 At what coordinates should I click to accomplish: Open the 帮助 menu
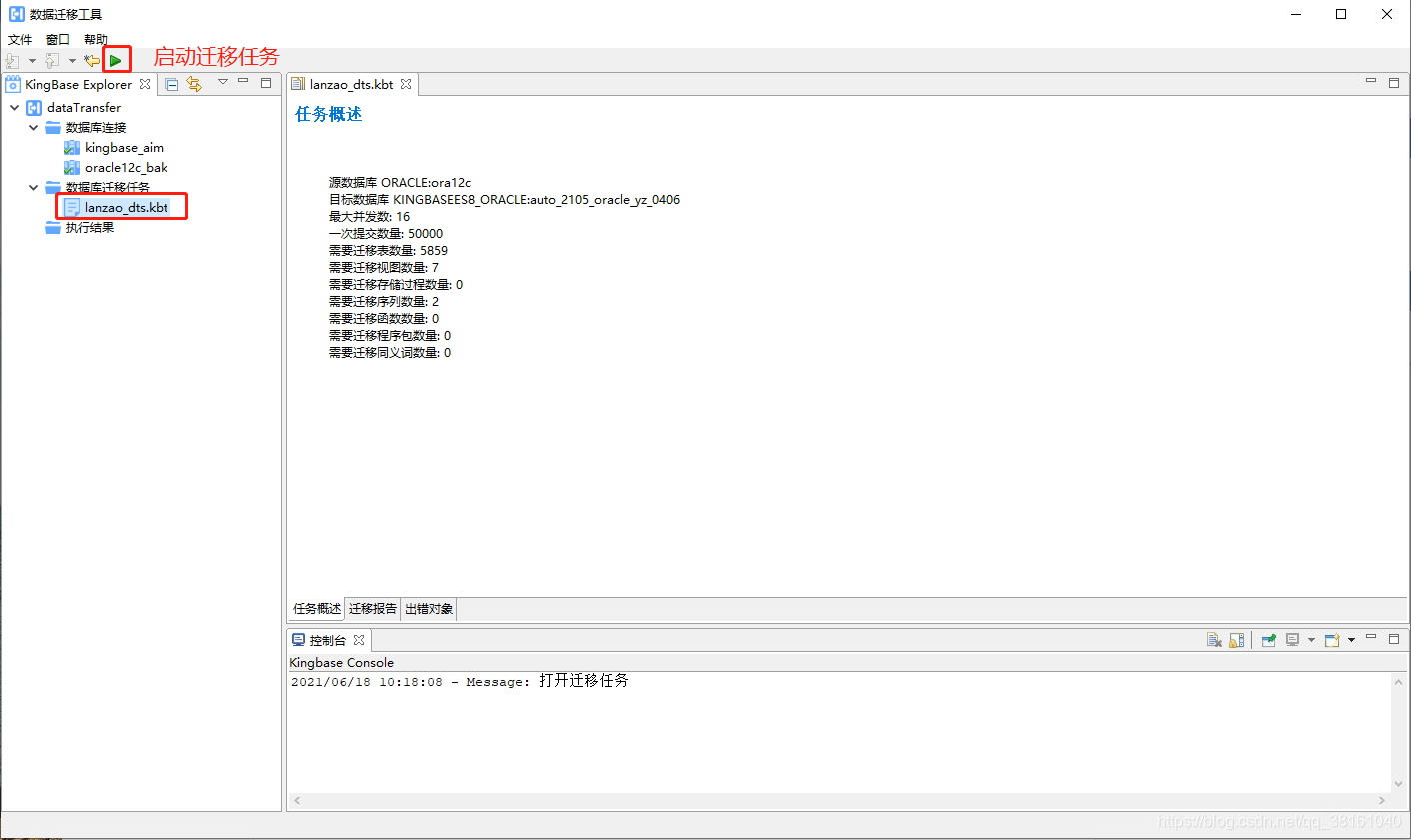(x=96, y=39)
